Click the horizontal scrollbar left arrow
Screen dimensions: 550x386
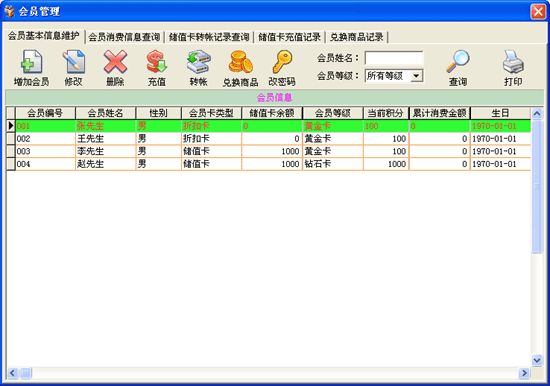tap(12, 373)
